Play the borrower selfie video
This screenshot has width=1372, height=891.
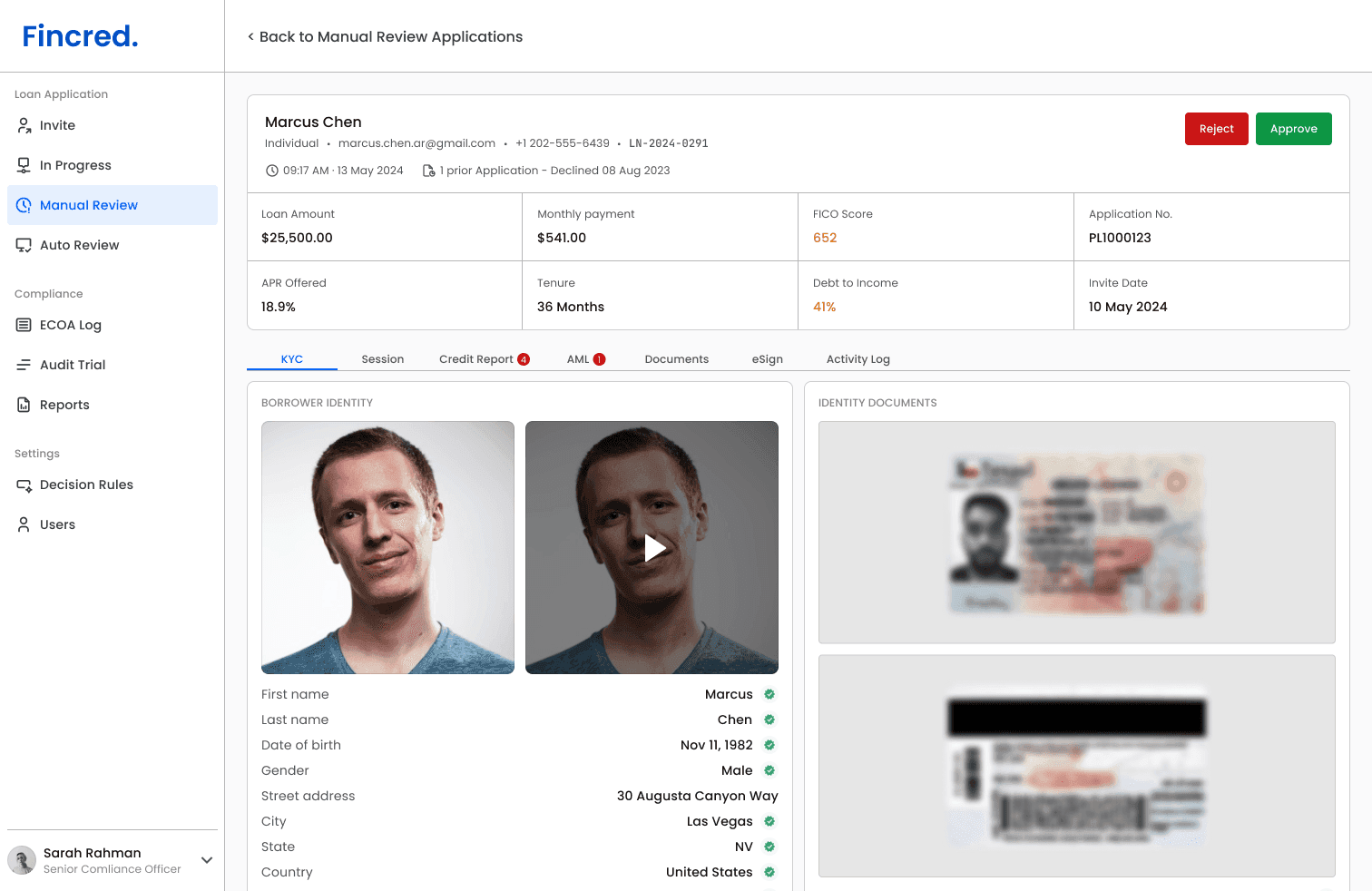(x=654, y=547)
